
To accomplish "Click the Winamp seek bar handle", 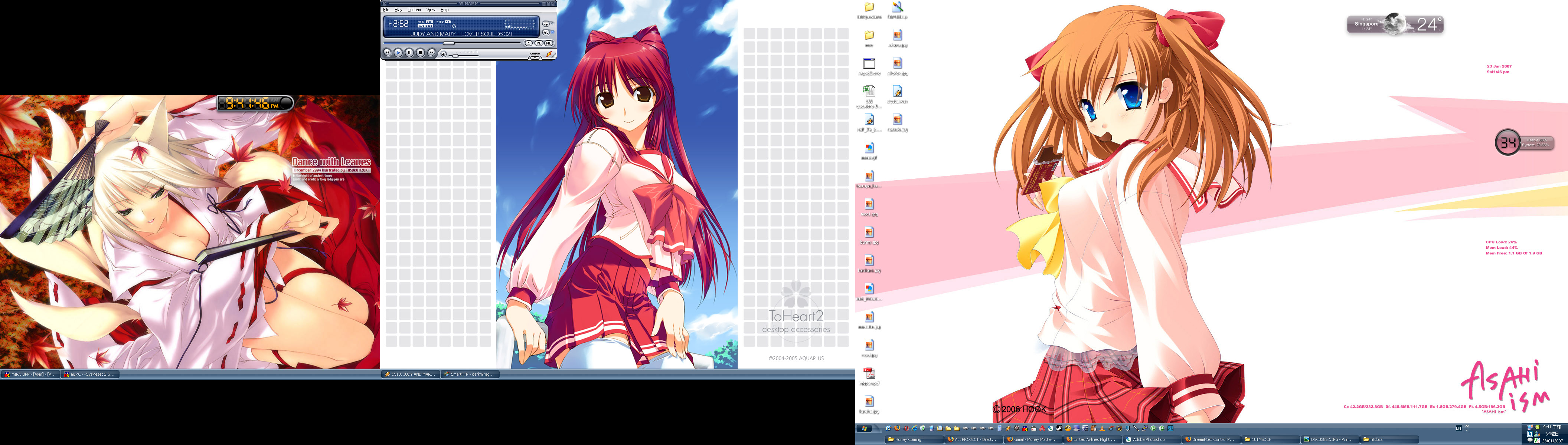I will [448, 43].
